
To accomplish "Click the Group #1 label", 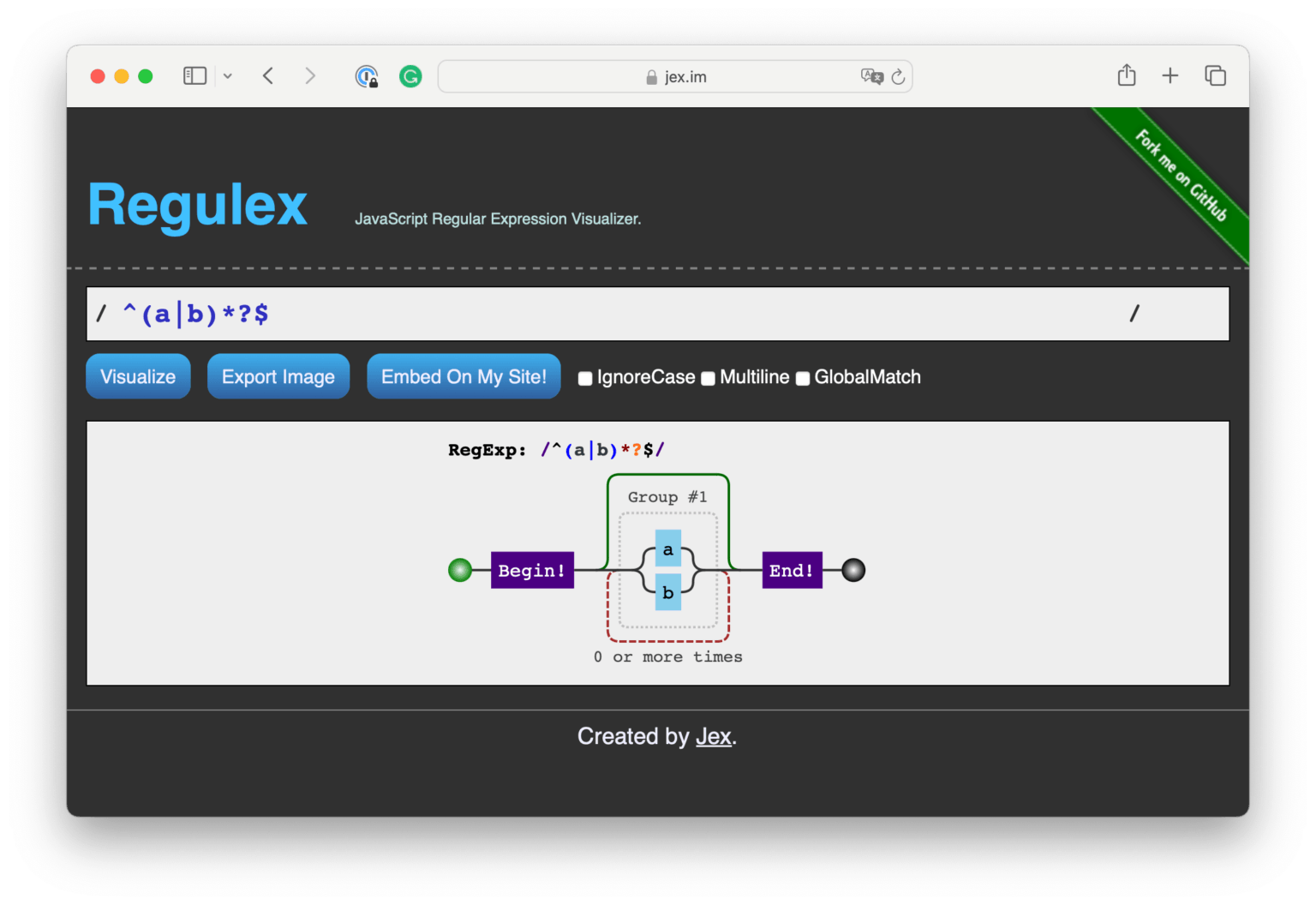I will coord(667,497).
